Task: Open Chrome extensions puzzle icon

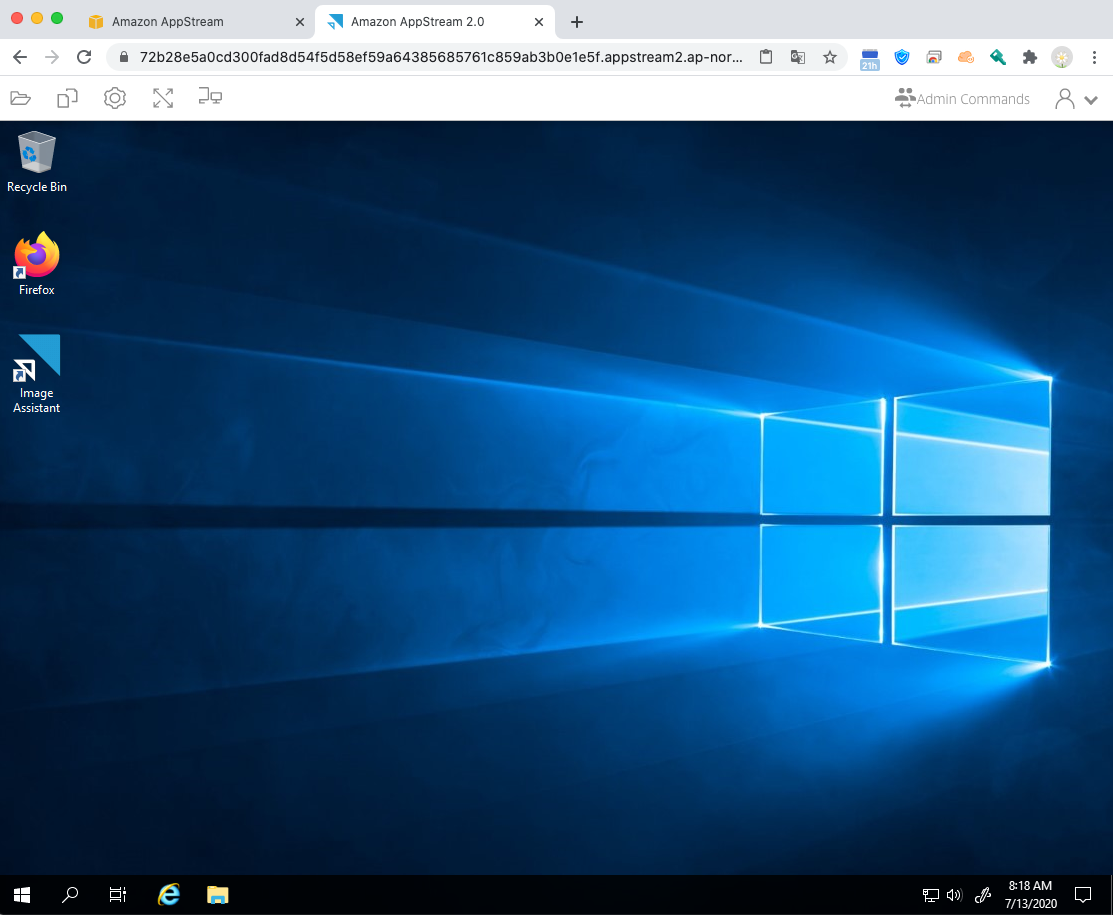Action: (1030, 57)
